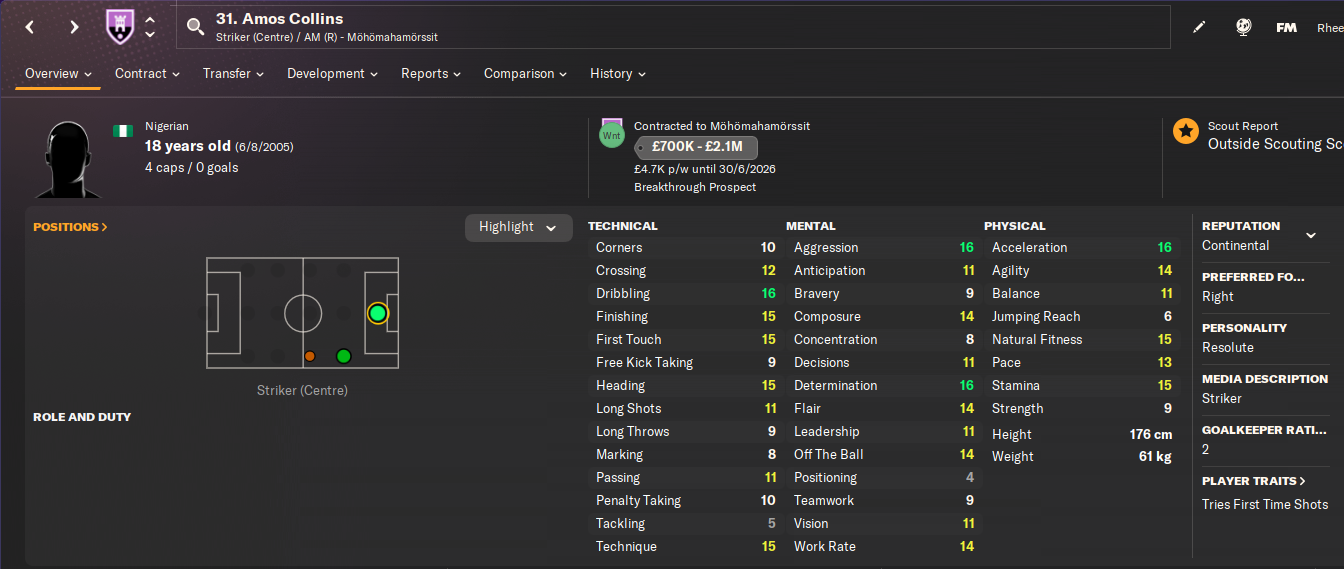The height and width of the screenshot is (569, 1344).
Task: Click the orange Scout Report star icon
Action: [1186, 131]
